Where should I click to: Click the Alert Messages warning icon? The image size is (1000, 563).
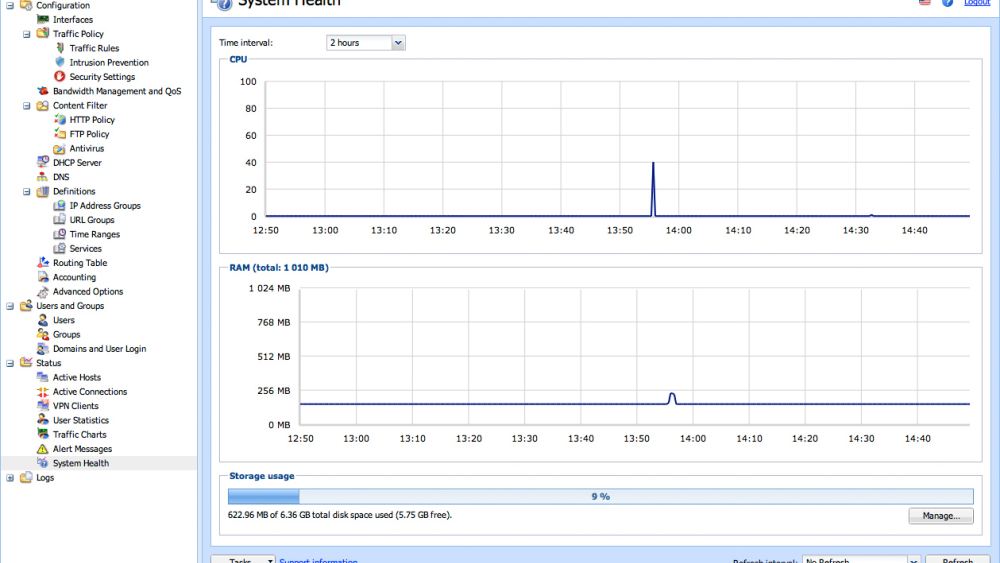point(43,449)
